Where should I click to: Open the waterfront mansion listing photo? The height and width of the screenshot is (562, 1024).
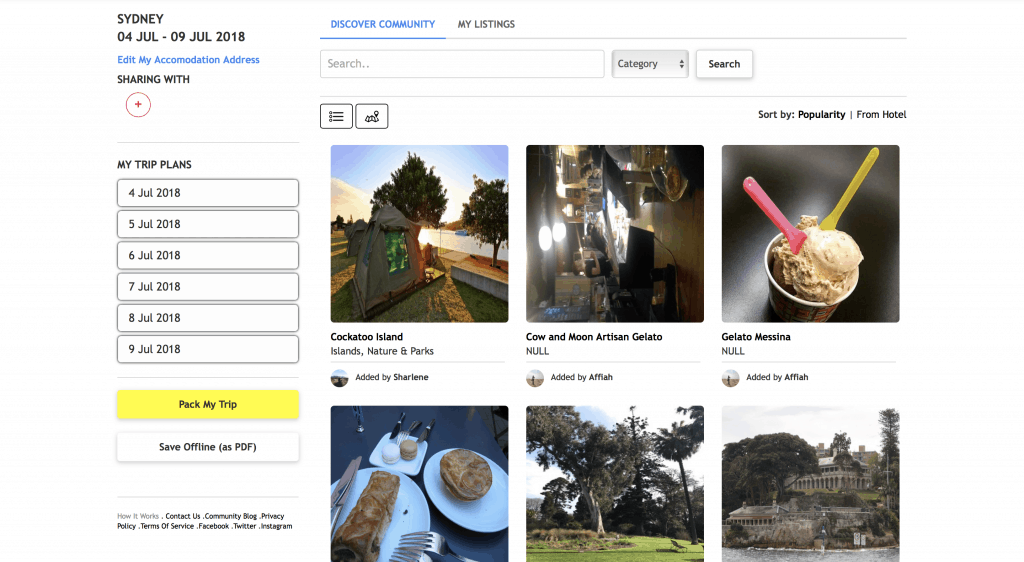pyautogui.click(x=810, y=484)
